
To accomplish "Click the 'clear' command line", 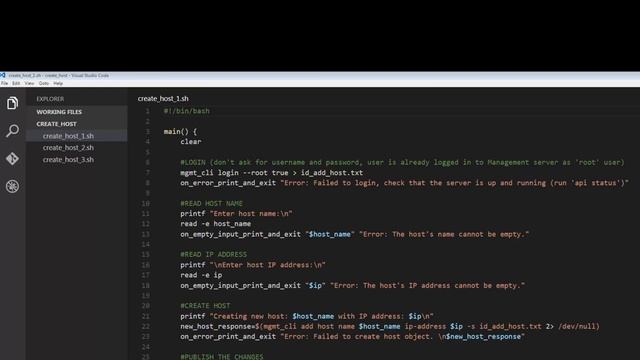I will 191,142.
